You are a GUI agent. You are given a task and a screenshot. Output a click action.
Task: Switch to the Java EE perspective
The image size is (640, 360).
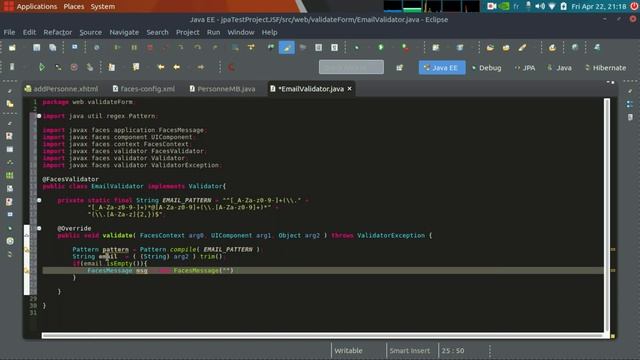(x=442, y=68)
